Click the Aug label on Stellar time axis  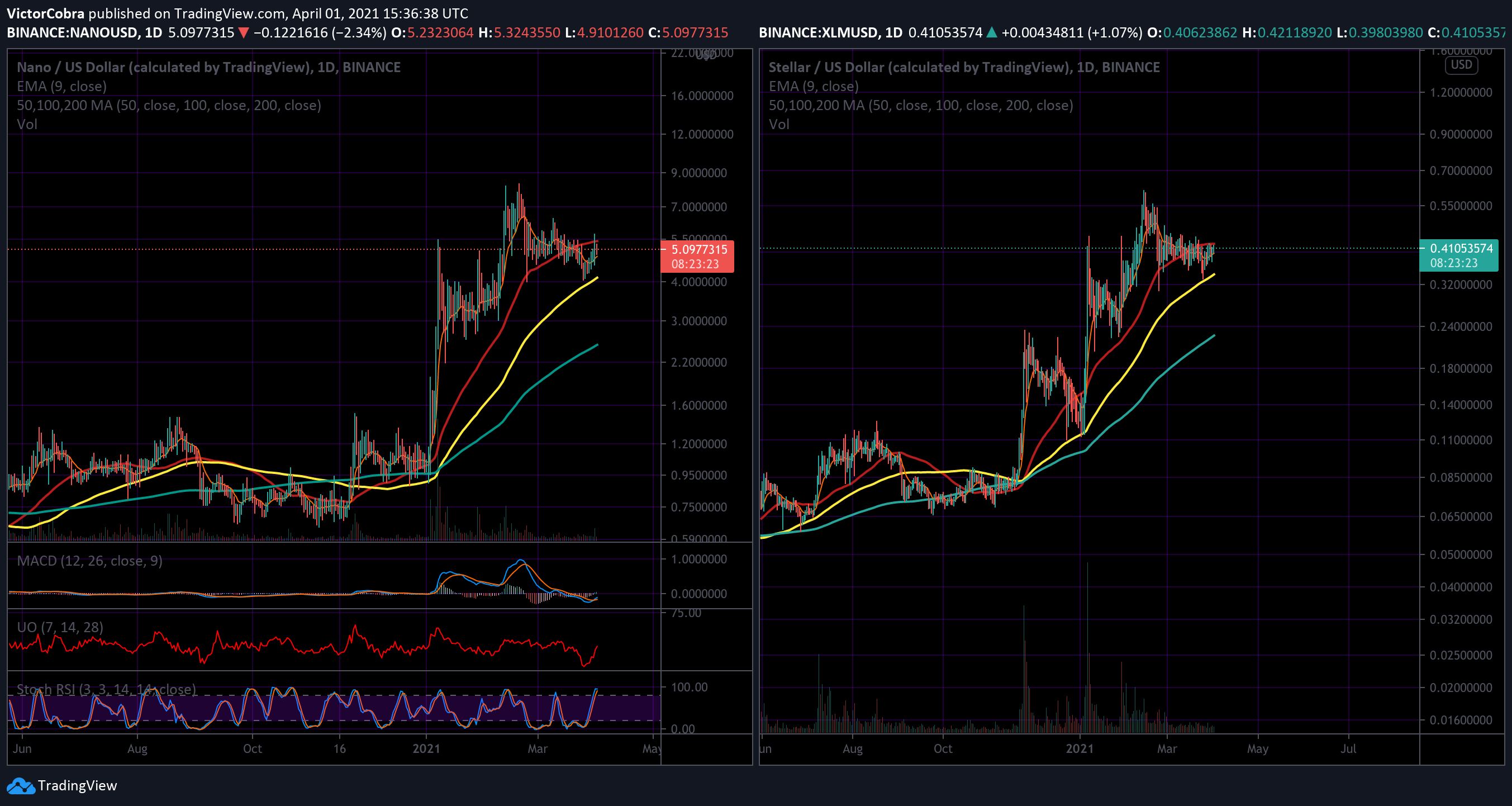point(852,748)
